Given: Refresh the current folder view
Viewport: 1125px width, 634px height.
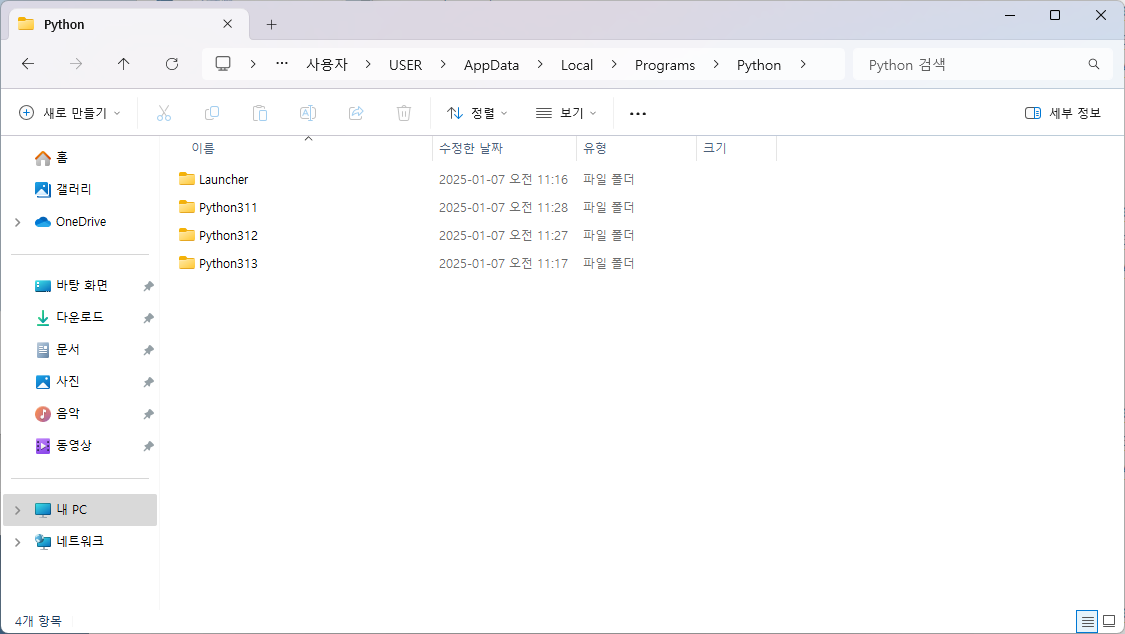Looking at the screenshot, I should 171,64.
